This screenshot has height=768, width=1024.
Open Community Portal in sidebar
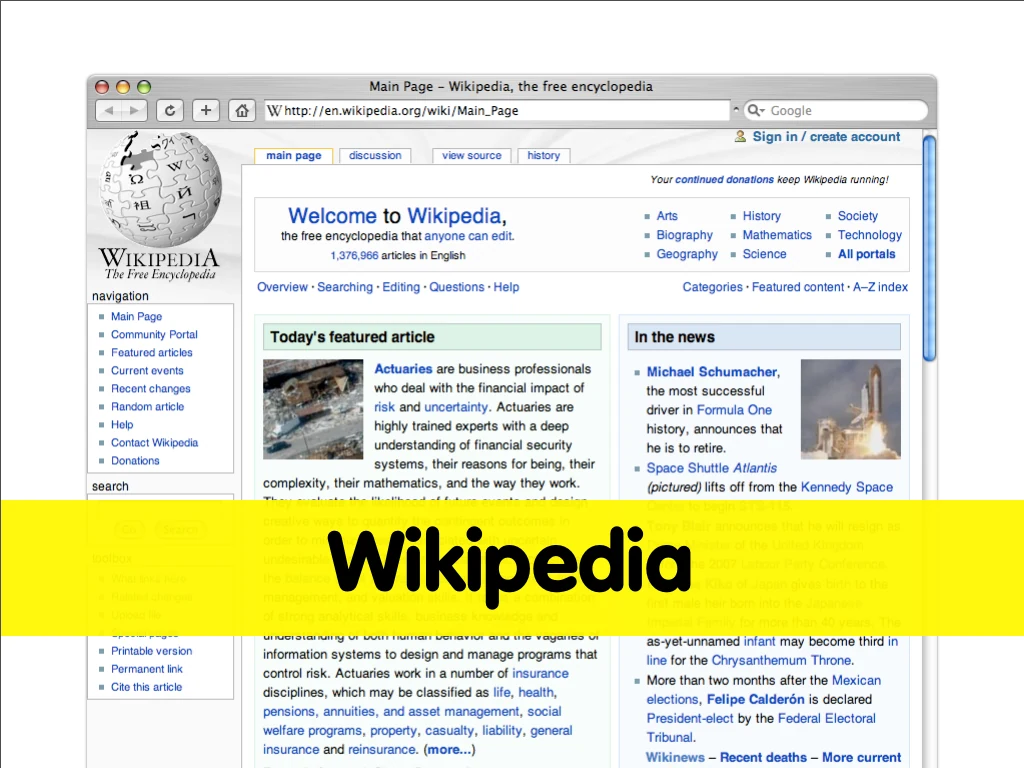[x=154, y=334]
